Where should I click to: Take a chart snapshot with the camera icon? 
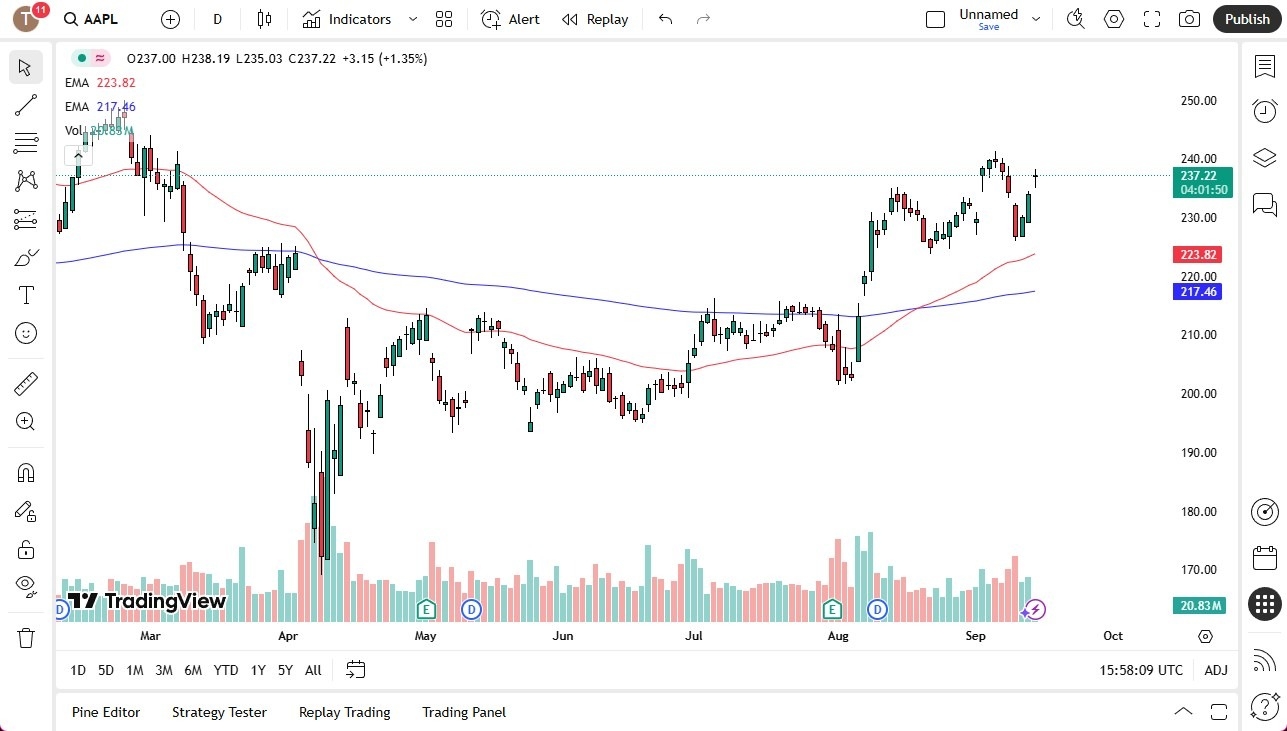point(1190,19)
